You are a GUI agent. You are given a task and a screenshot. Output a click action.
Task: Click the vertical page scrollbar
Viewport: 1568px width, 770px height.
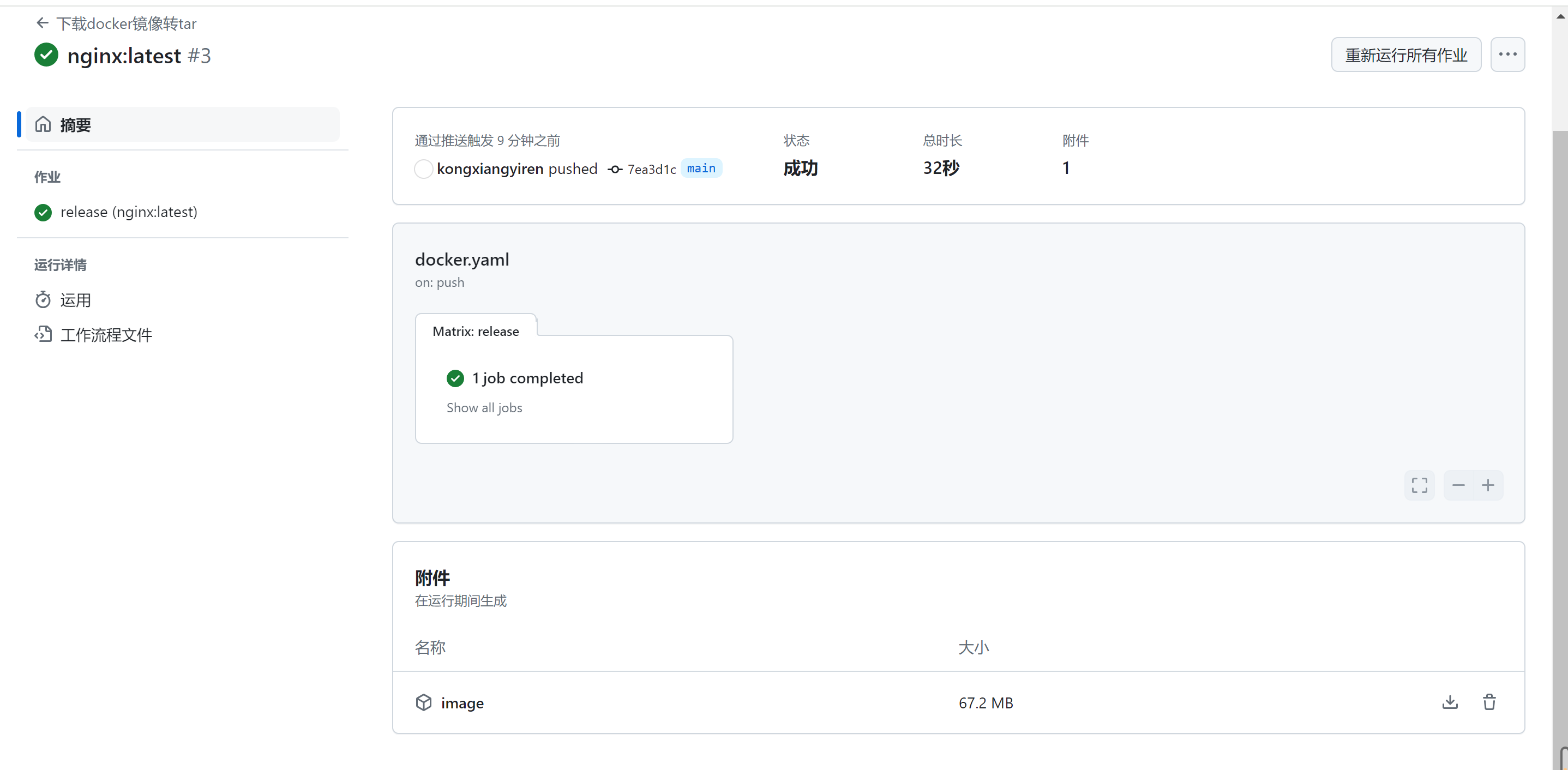pyautogui.click(x=1559, y=426)
